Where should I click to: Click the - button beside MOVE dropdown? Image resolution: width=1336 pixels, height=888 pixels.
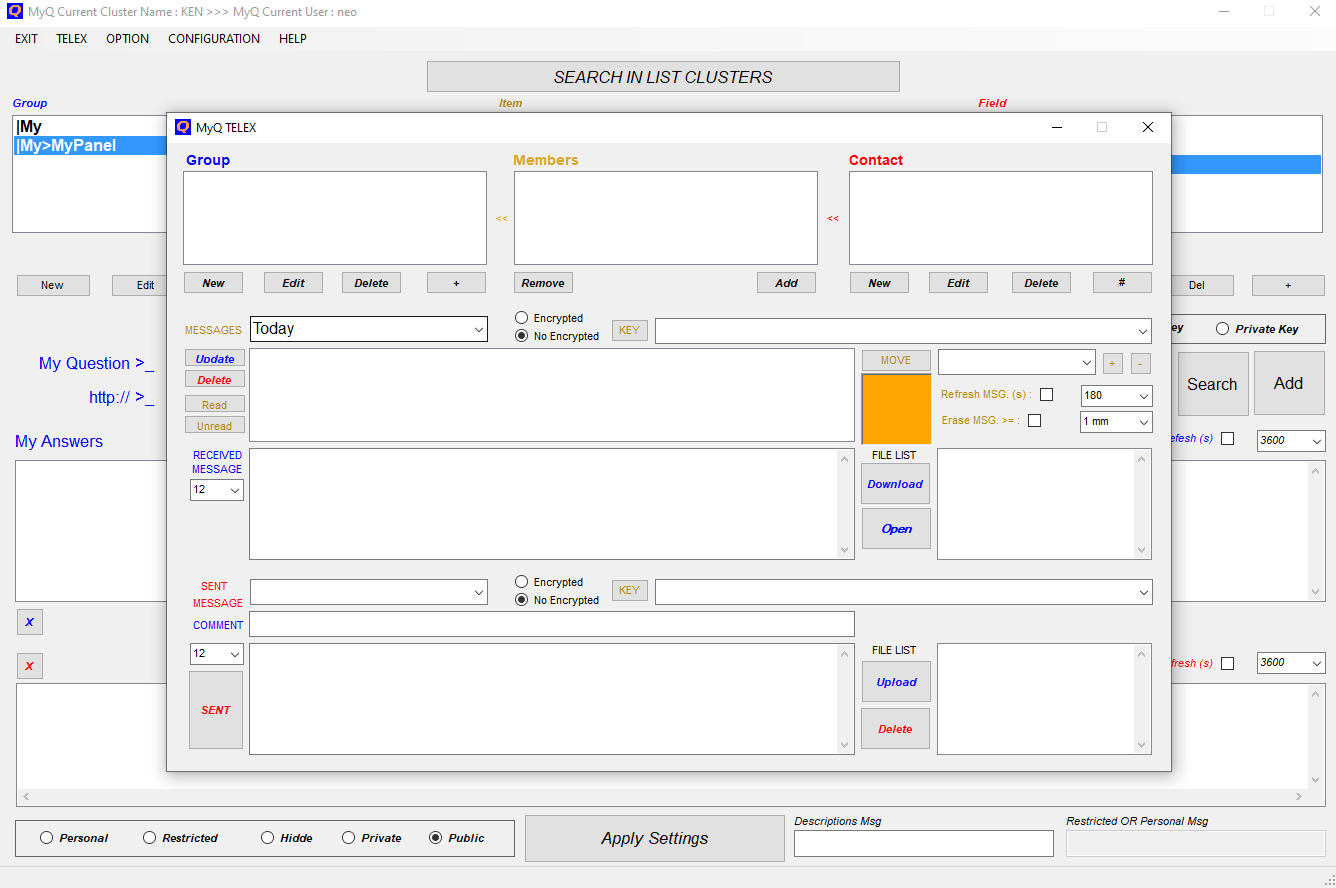click(1141, 363)
